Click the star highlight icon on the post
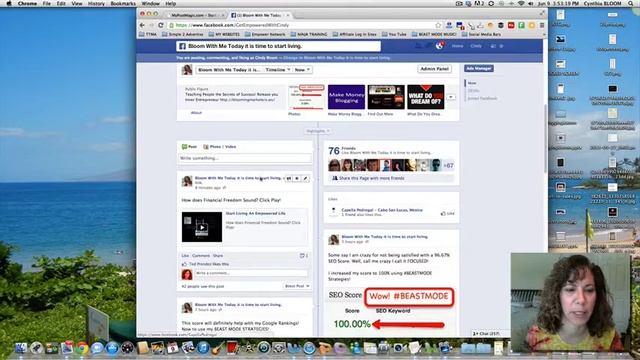The image size is (640, 360). tap(297, 178)
